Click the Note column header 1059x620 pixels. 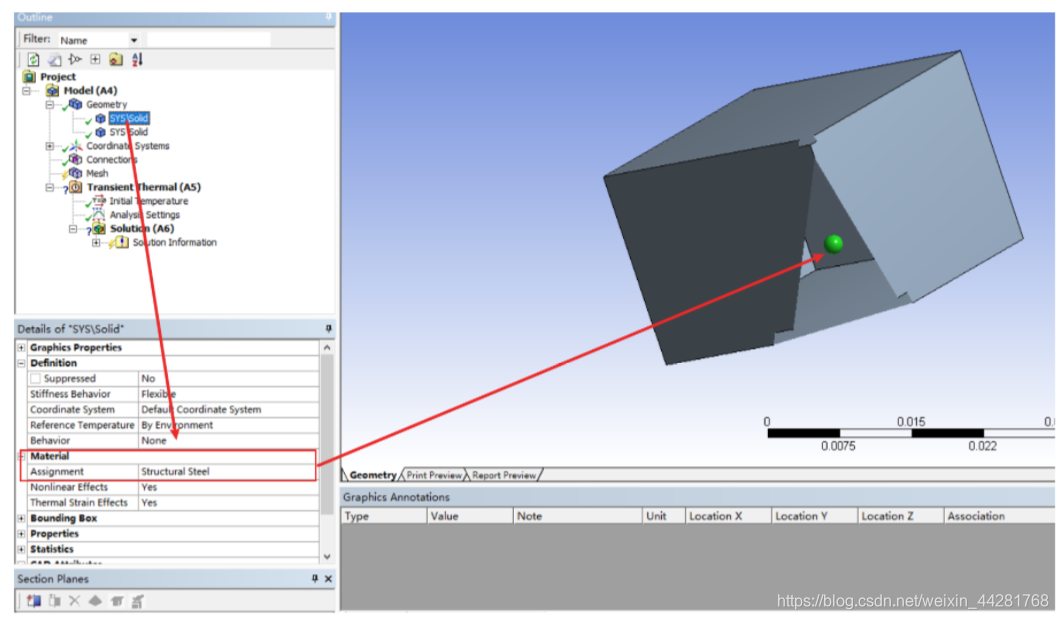pyautogui.click(x=577, y=516)
